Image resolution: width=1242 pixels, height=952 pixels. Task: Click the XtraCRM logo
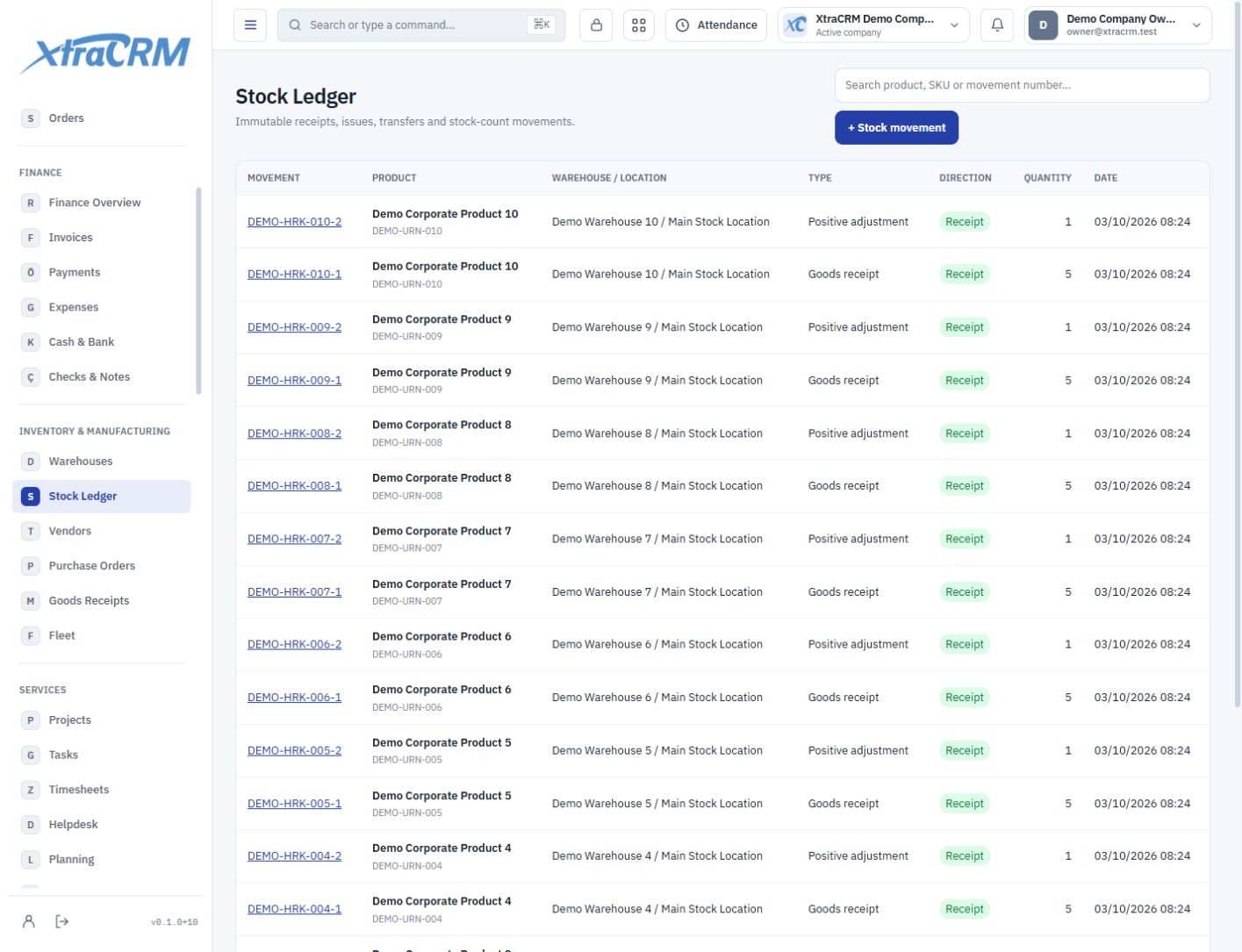tap(105, 54)
